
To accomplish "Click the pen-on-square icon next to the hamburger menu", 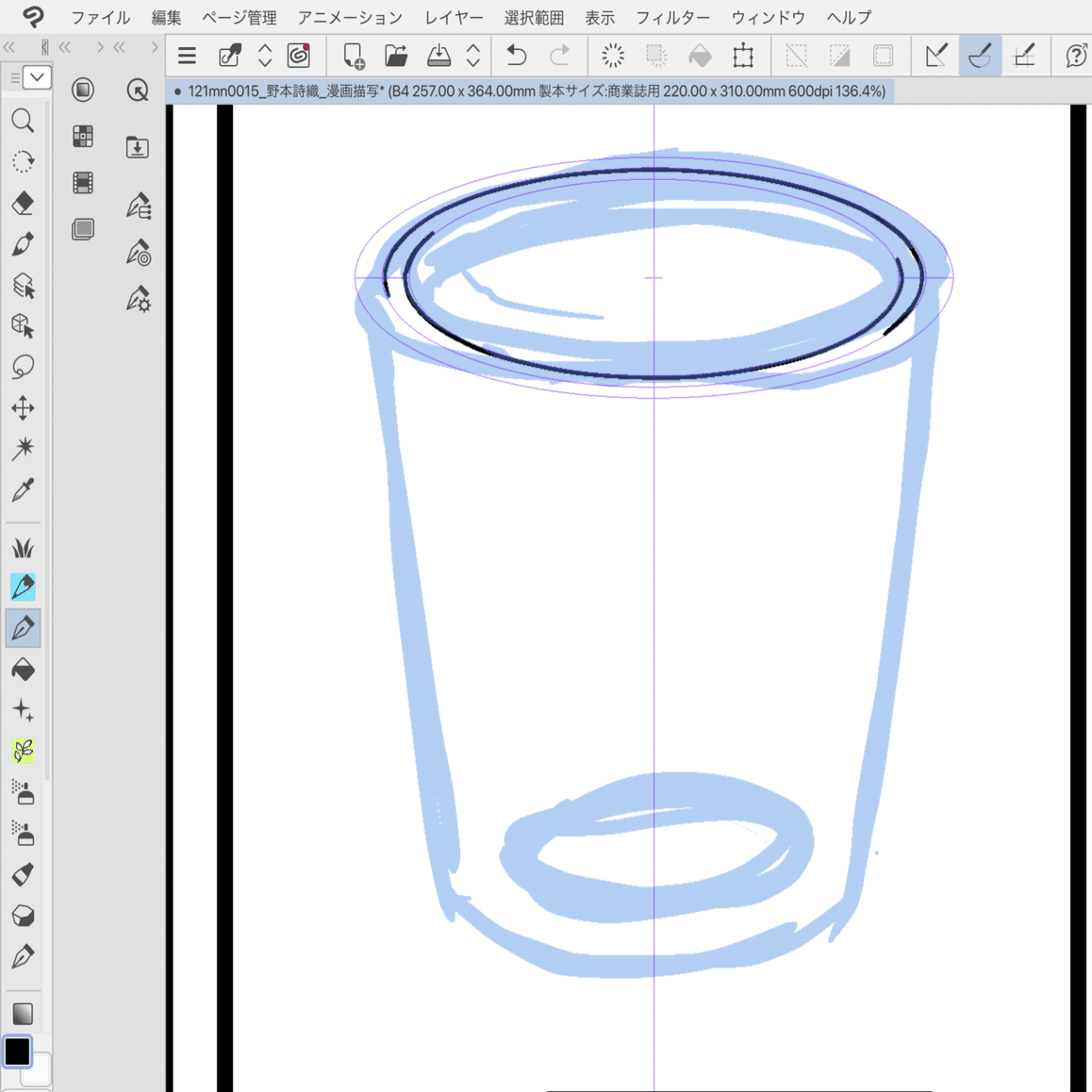I will [230, 55].
